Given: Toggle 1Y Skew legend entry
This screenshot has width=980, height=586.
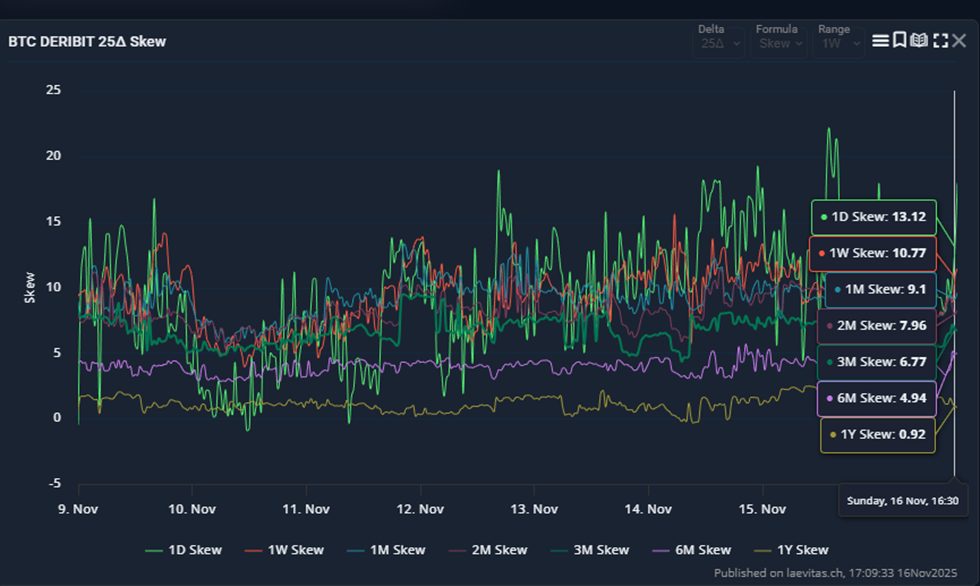Looking at the screenshot, I should (791, 549).
